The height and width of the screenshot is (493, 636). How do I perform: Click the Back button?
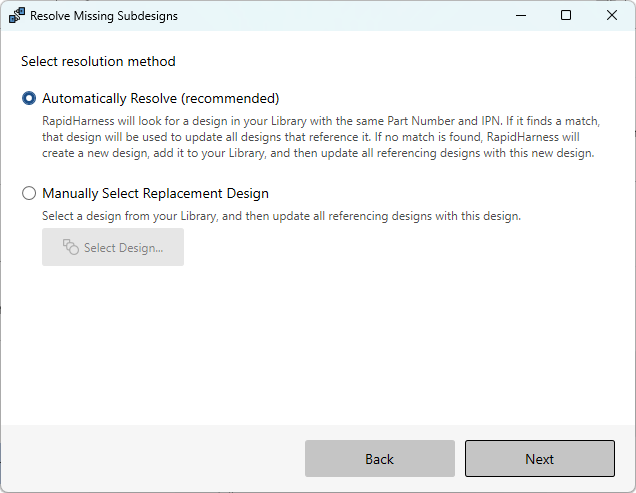pos(380,459)
